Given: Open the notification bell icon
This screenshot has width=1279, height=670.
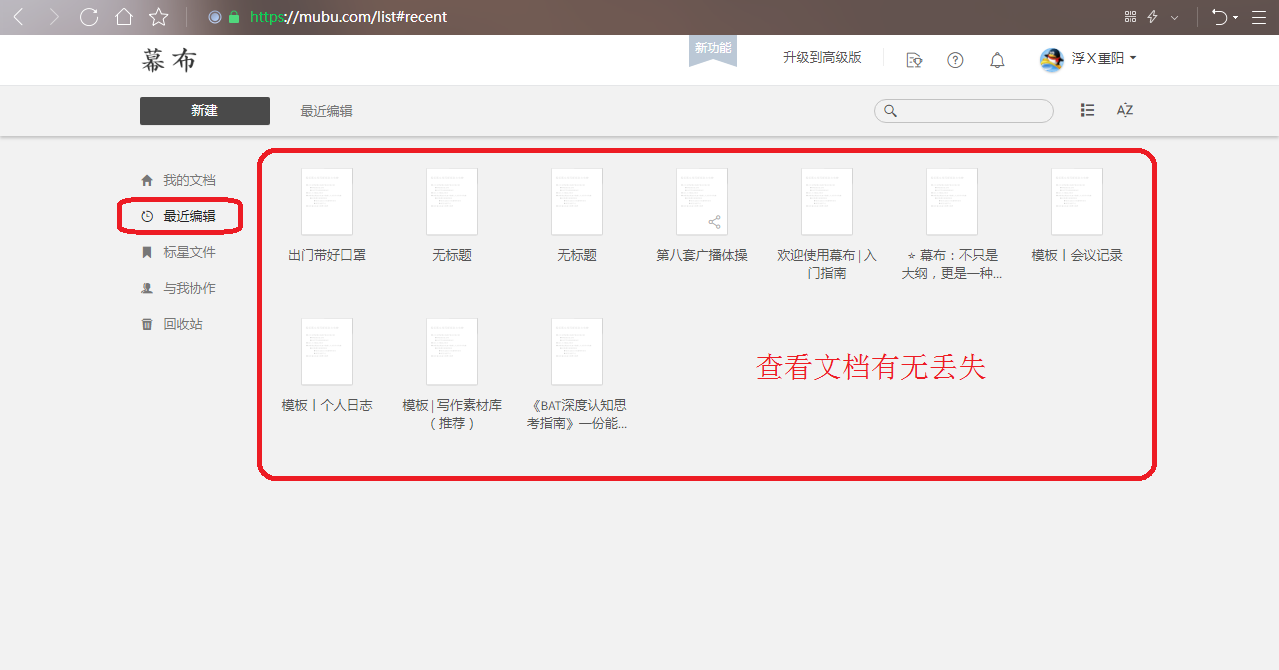Looking at the screenshot, I should [996, 59].
